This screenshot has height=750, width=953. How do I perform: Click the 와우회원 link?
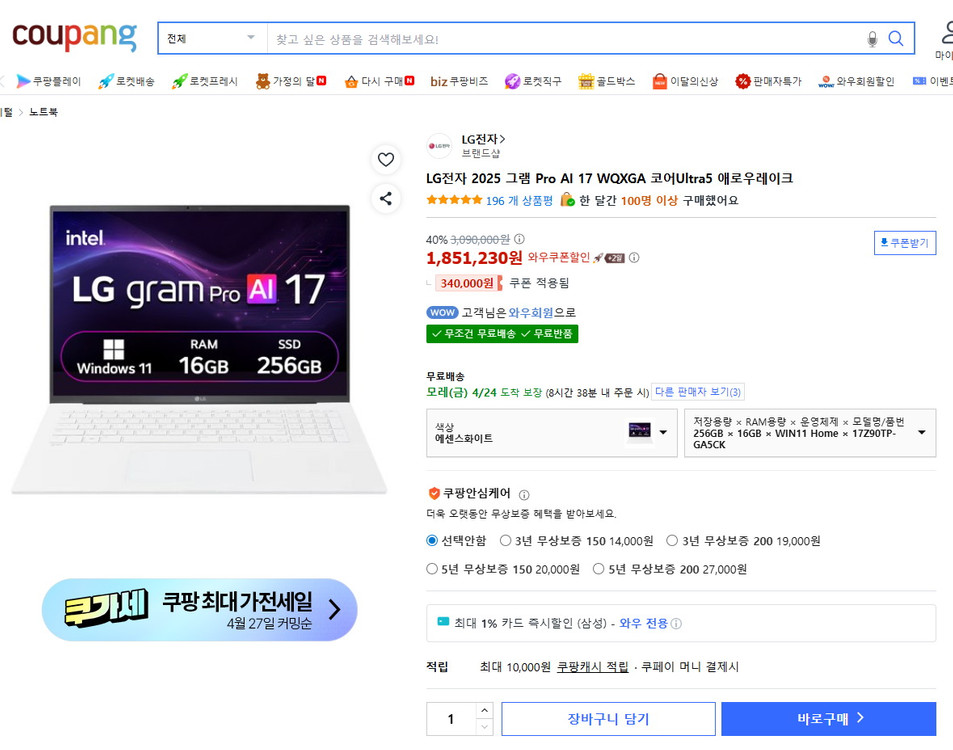(x=531, y=312)
